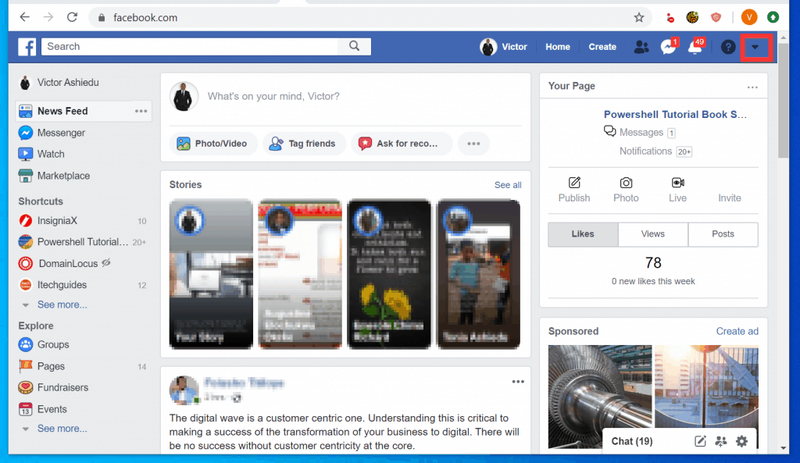This screenshot has width=800, height=463.
Task: Click the Ask for recommendations button
Action: click(x=401, y=143)
